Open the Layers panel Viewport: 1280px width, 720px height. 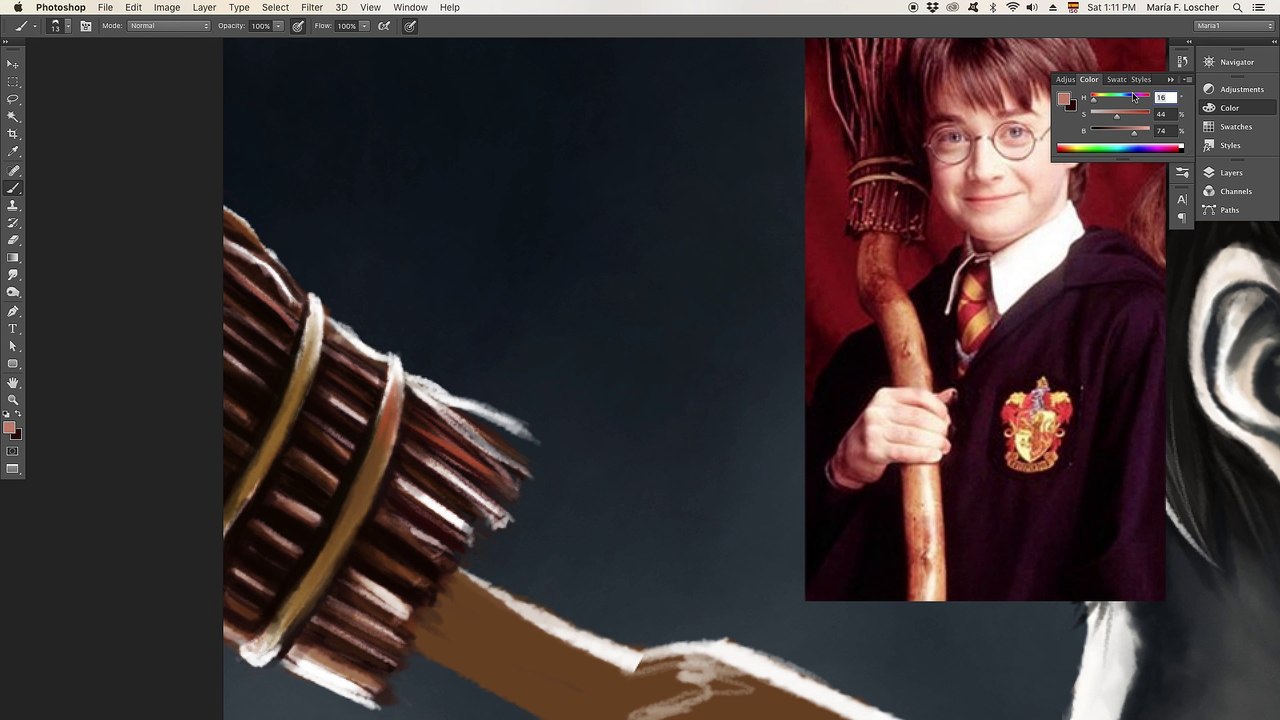pos(1237,173)
